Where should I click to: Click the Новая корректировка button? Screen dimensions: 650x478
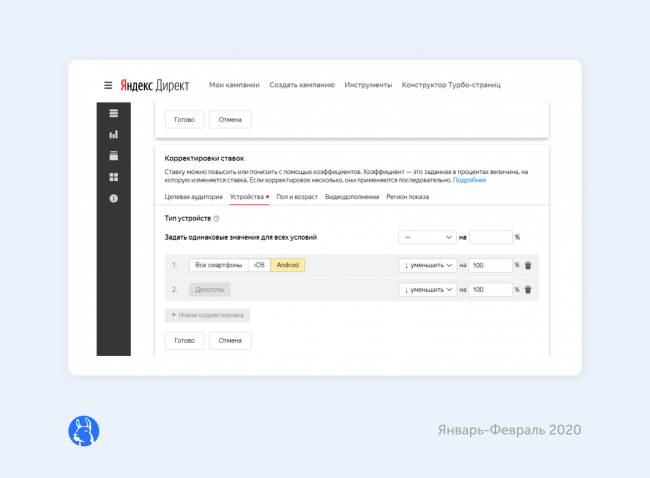pos(207,315)
